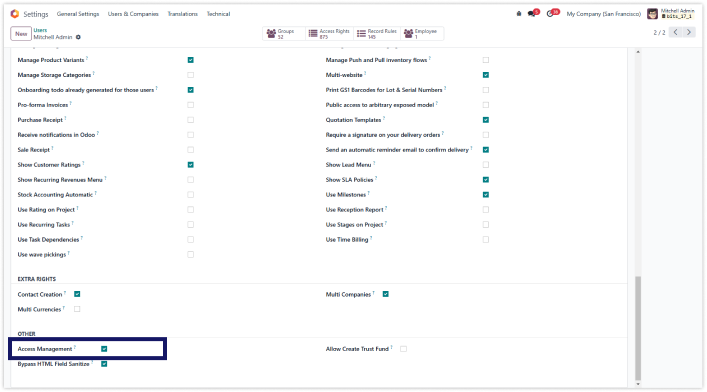This screenshot has width=707, height=392.
Task: Disable Quotation Templates checkbox
Action: tap(486, 120)
